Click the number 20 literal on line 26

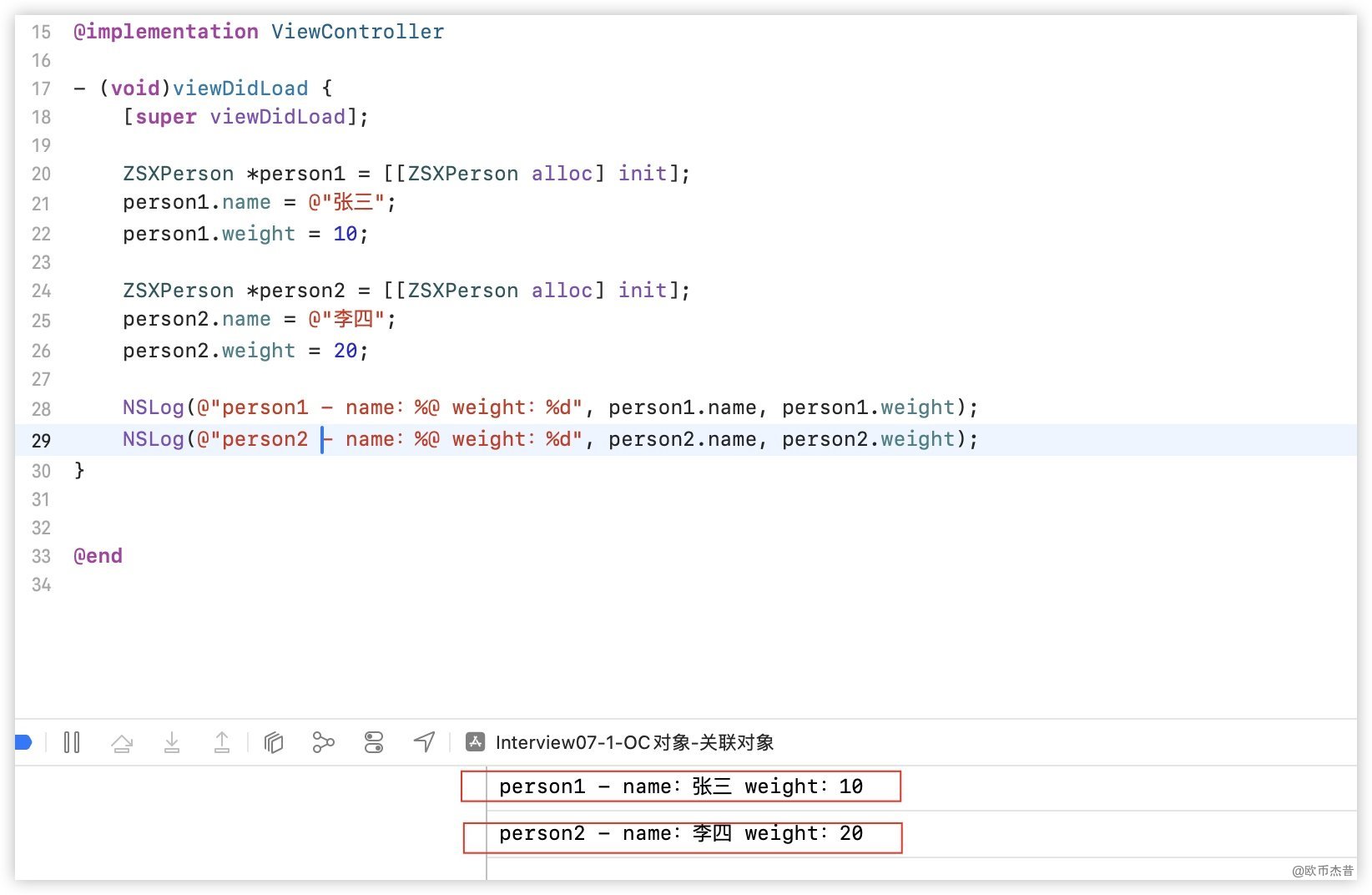pyautogui.click(x=346, y=351)
